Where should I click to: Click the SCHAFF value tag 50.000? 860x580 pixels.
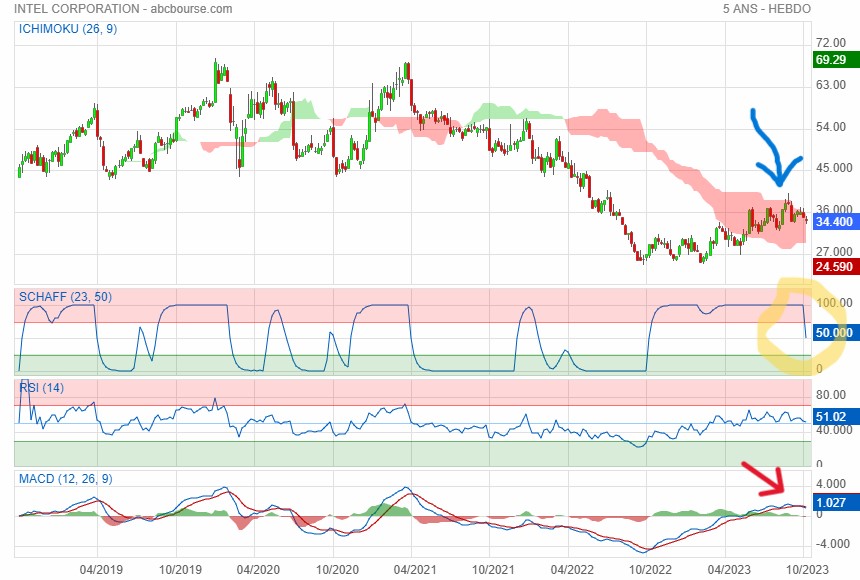834,333
